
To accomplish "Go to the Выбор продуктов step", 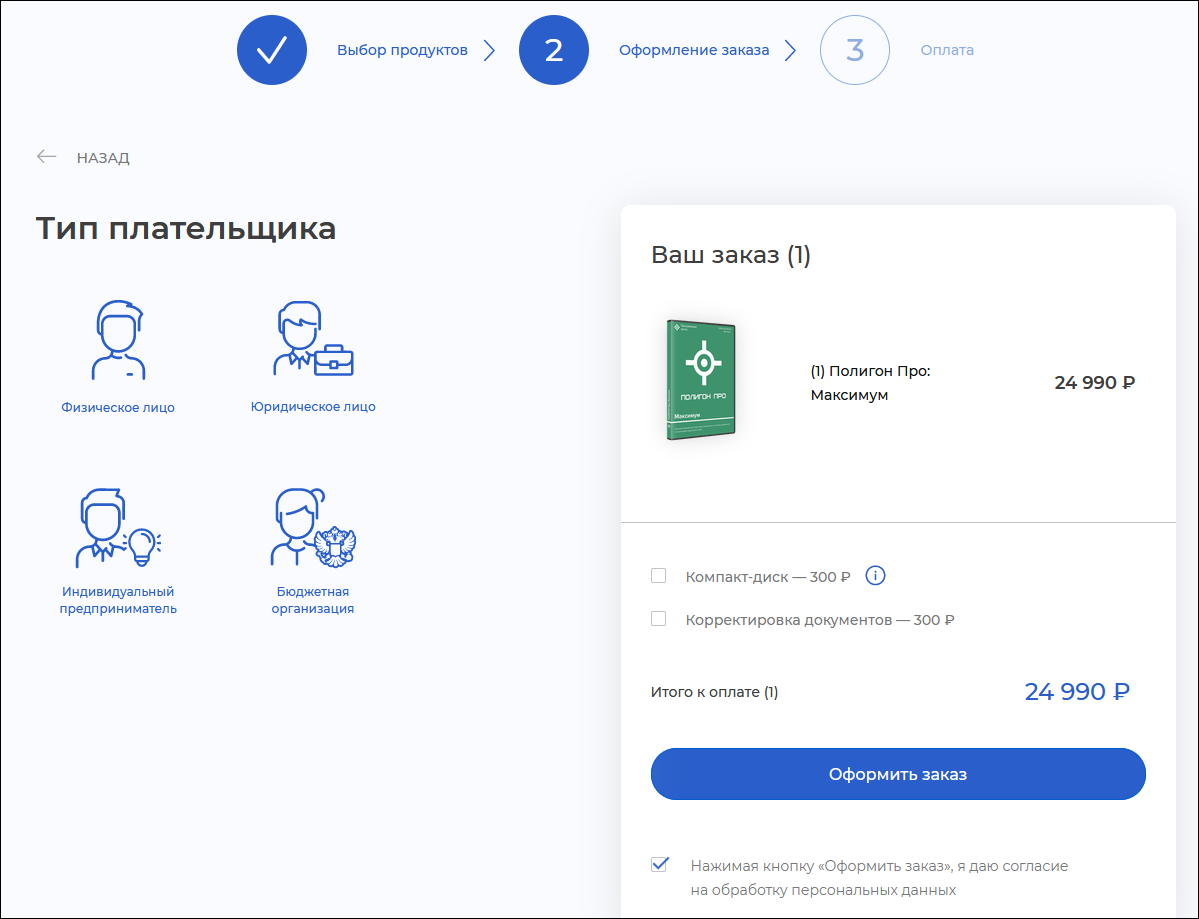I will tap(402, 50).
